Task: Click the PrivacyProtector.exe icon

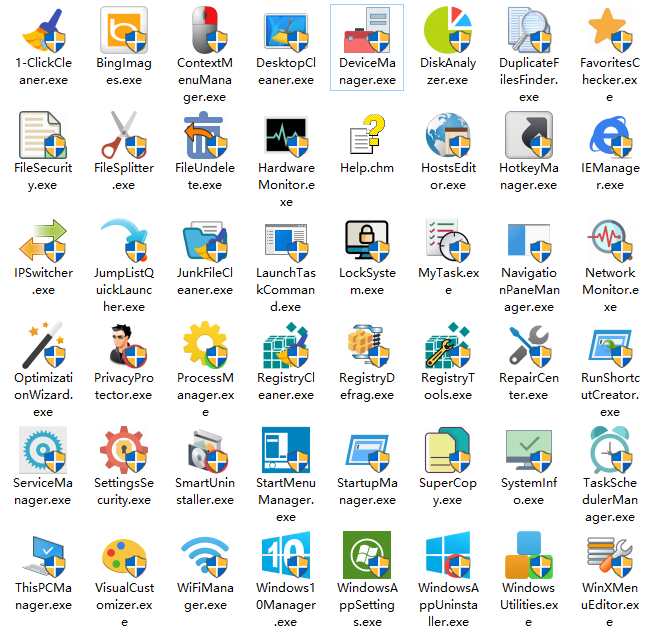Action: coord(124,345)
